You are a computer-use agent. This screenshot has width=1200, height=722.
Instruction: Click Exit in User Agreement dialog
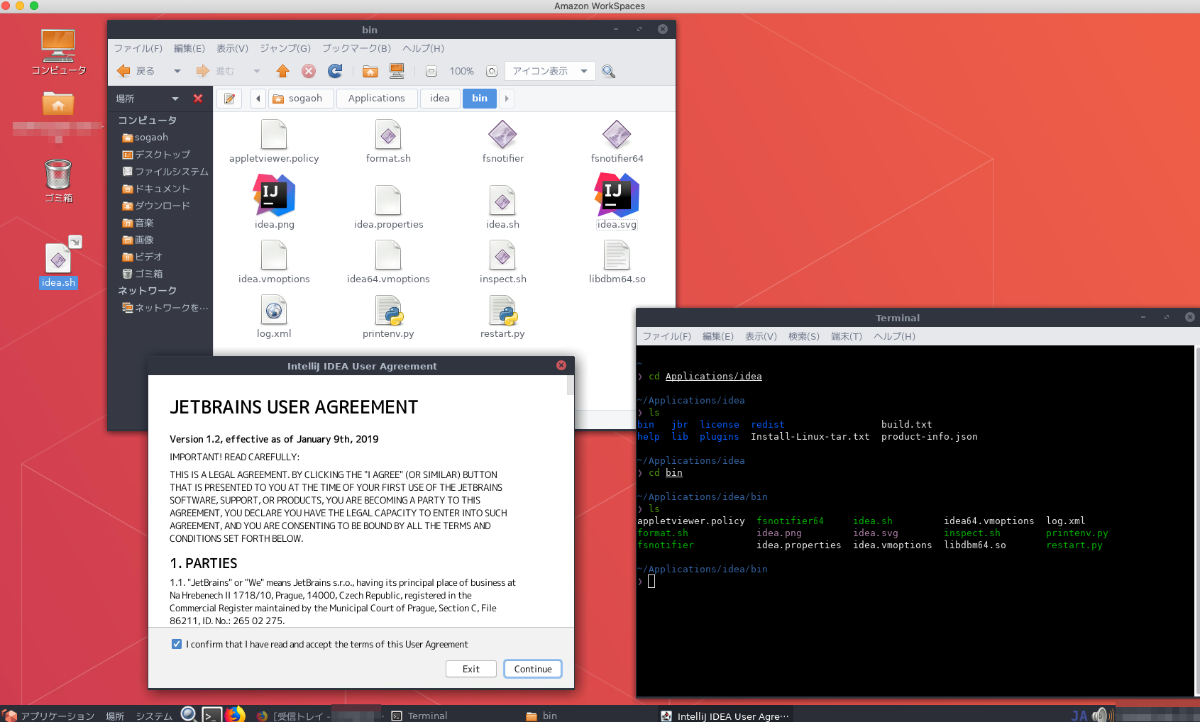tap(471, 669)
